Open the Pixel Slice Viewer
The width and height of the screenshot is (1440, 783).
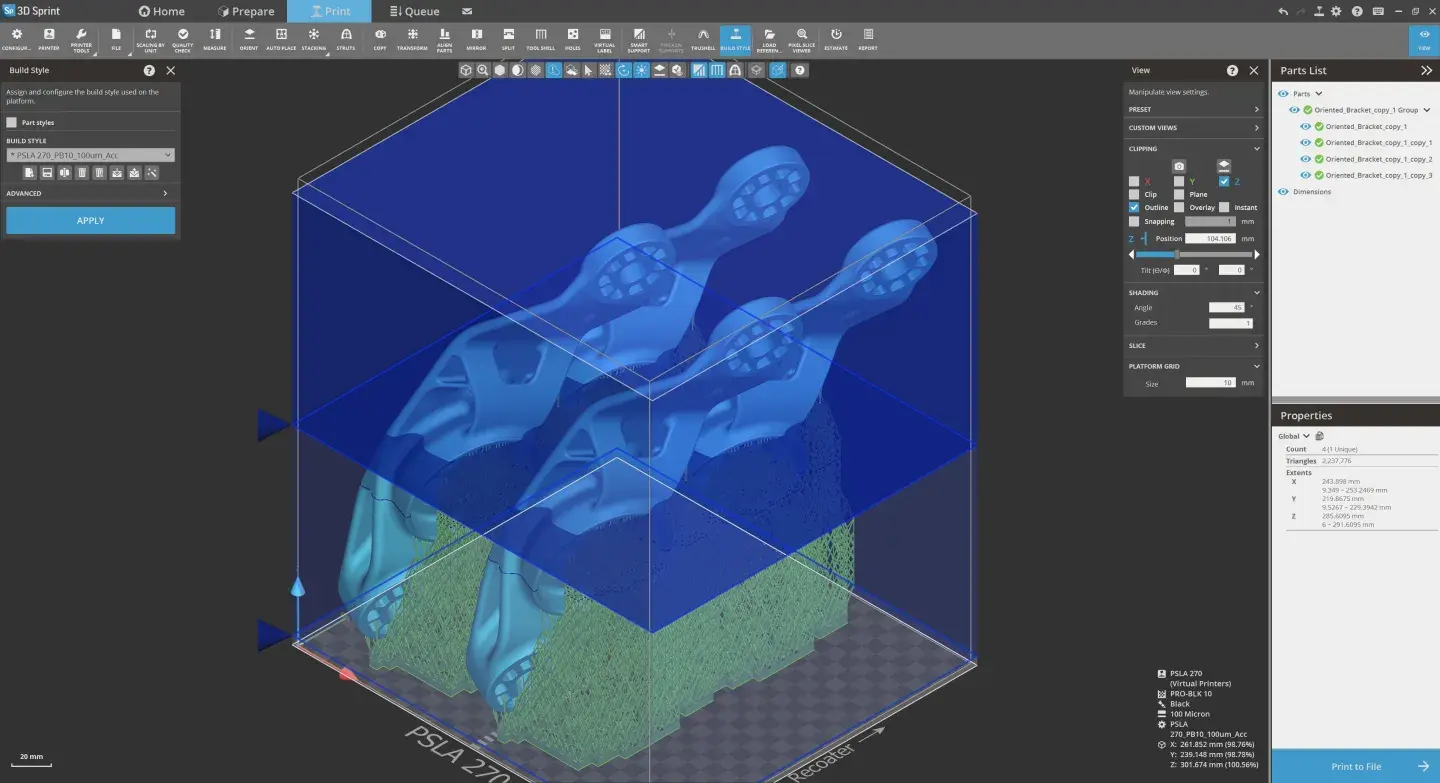click(x=802, y=39)
